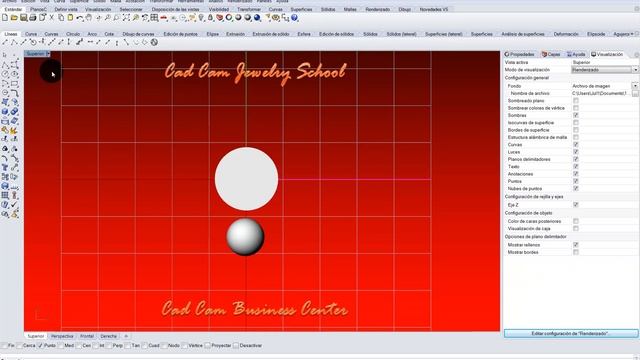Click the four-viewport layout icon
The height and width of the screenshot is (360, 640).
[x=154, y=18]
